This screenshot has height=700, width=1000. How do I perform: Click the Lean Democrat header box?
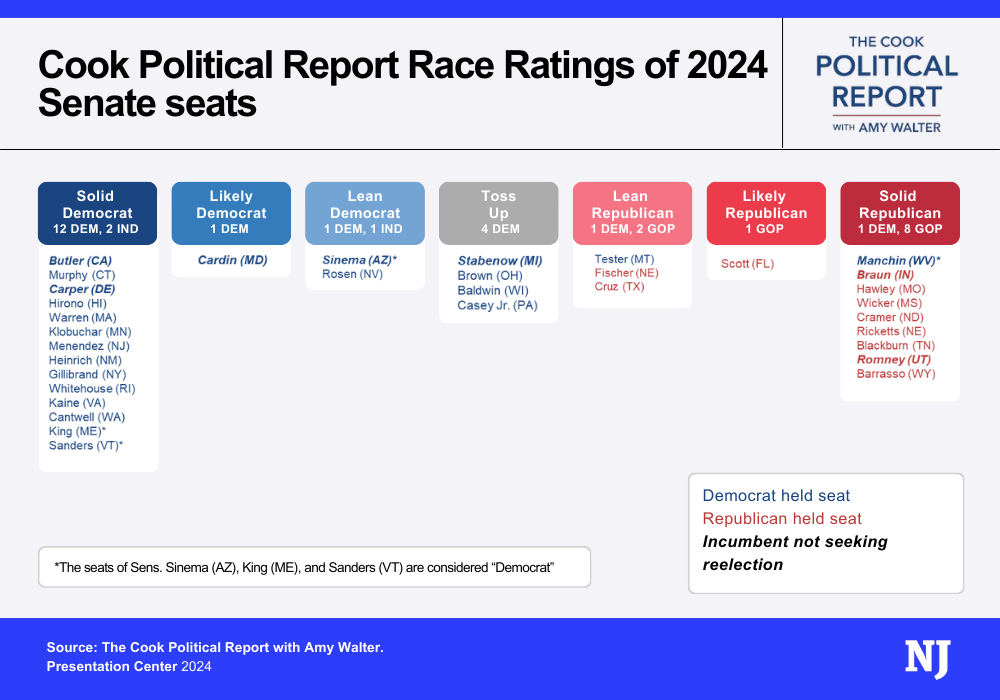[365, 213]
